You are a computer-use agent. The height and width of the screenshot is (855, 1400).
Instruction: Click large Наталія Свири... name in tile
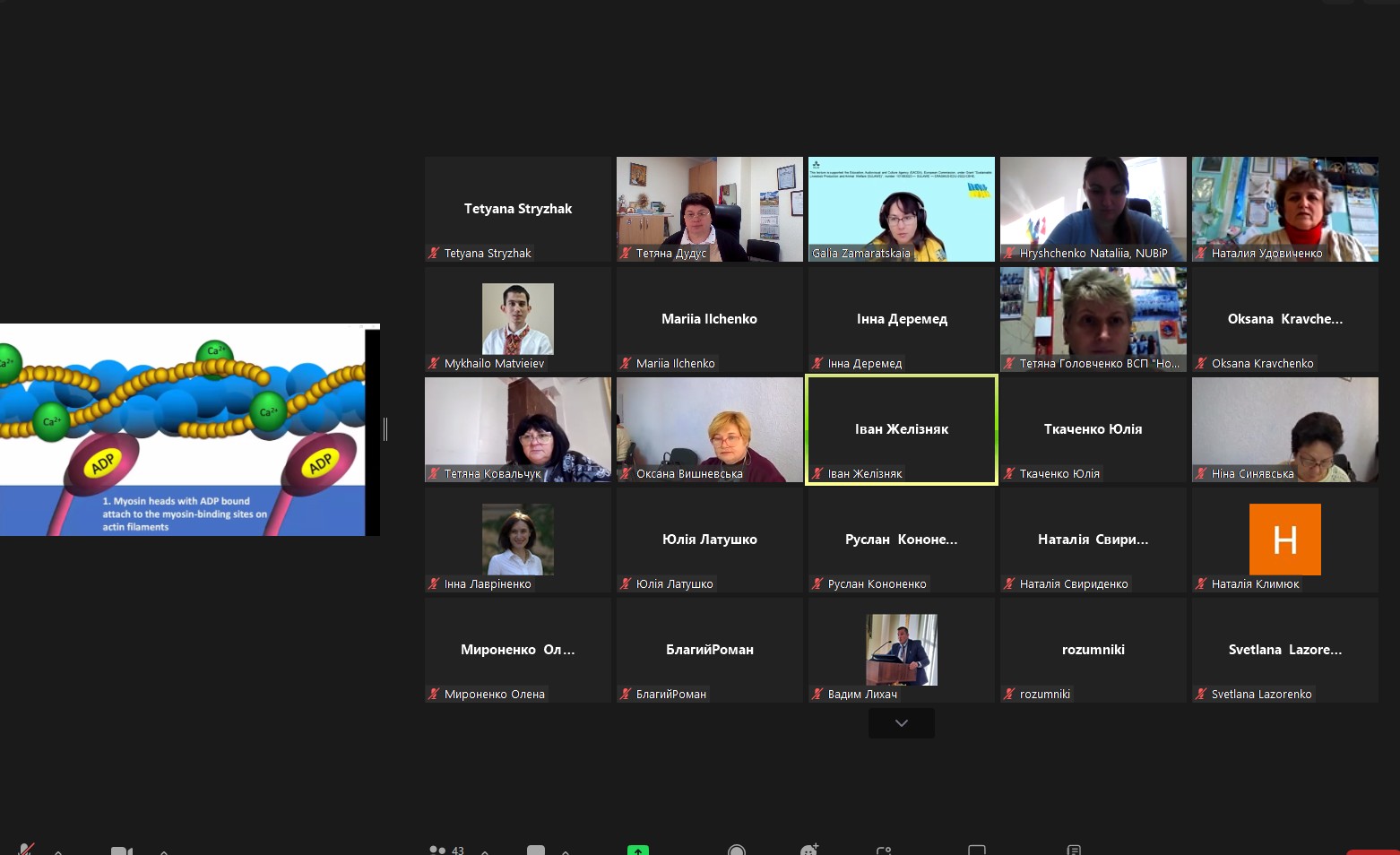point(1093,540)
